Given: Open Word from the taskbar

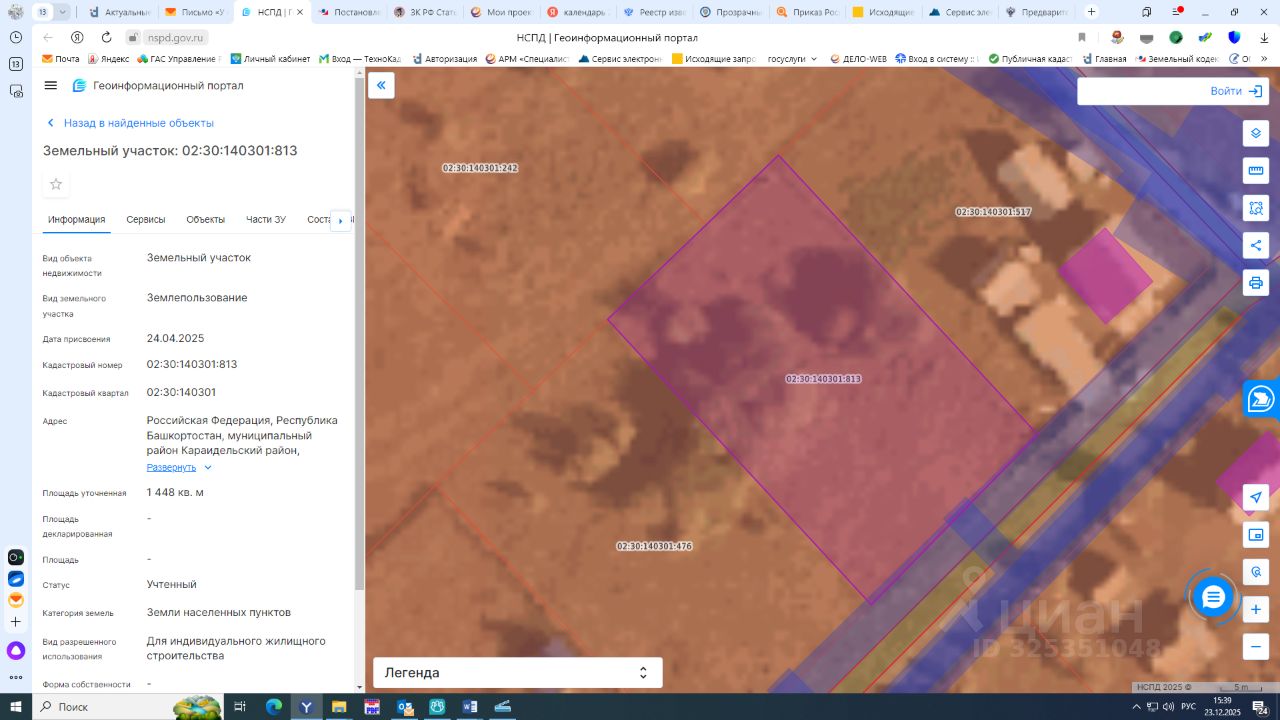Looking at the screenshot, I should [x=470, y=707].
